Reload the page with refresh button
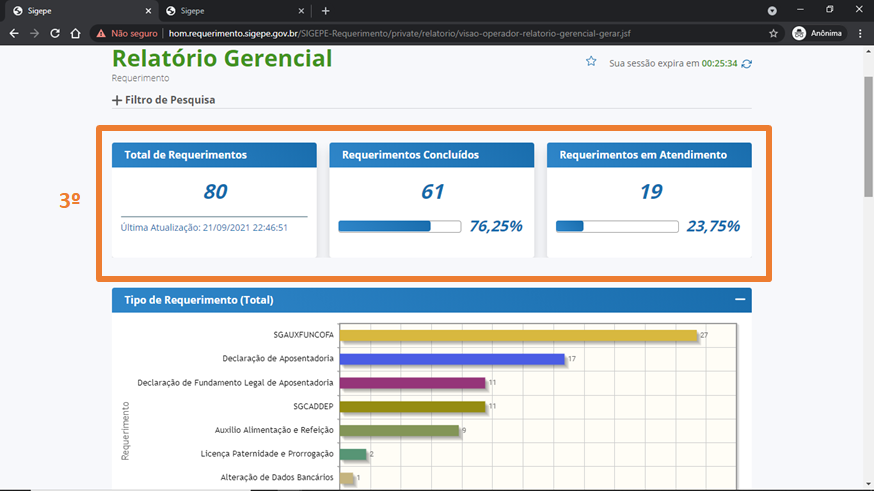Viewport: 876px width, 495px height. coord(56,33)
